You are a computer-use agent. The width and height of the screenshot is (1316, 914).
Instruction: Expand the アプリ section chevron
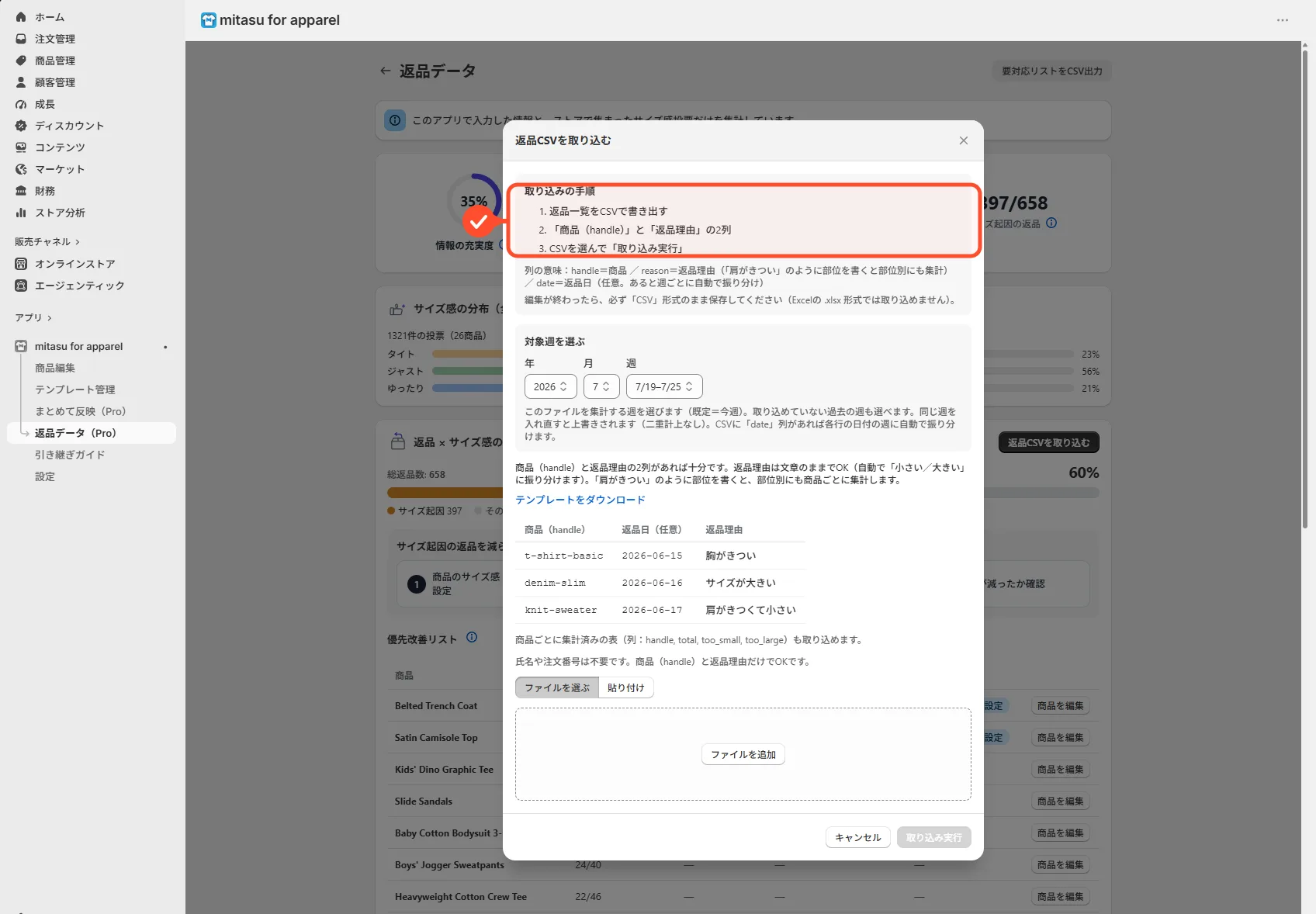(50, 318)
